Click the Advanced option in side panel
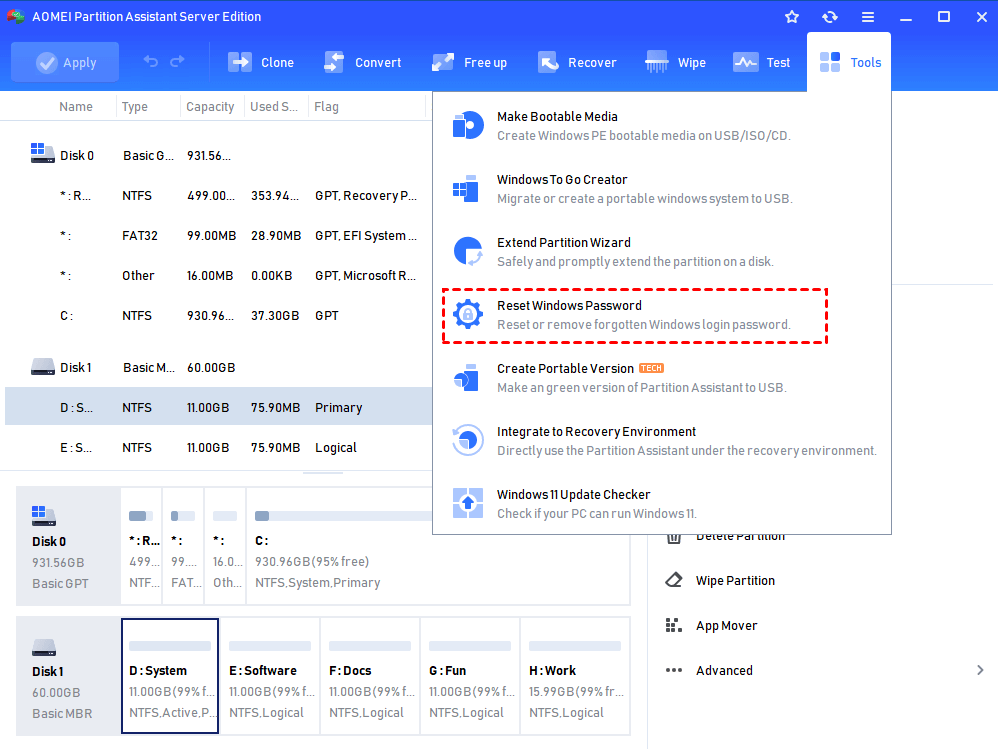This screenshot has width=998, height=749. pyautogui.click(x=724, y=670)
